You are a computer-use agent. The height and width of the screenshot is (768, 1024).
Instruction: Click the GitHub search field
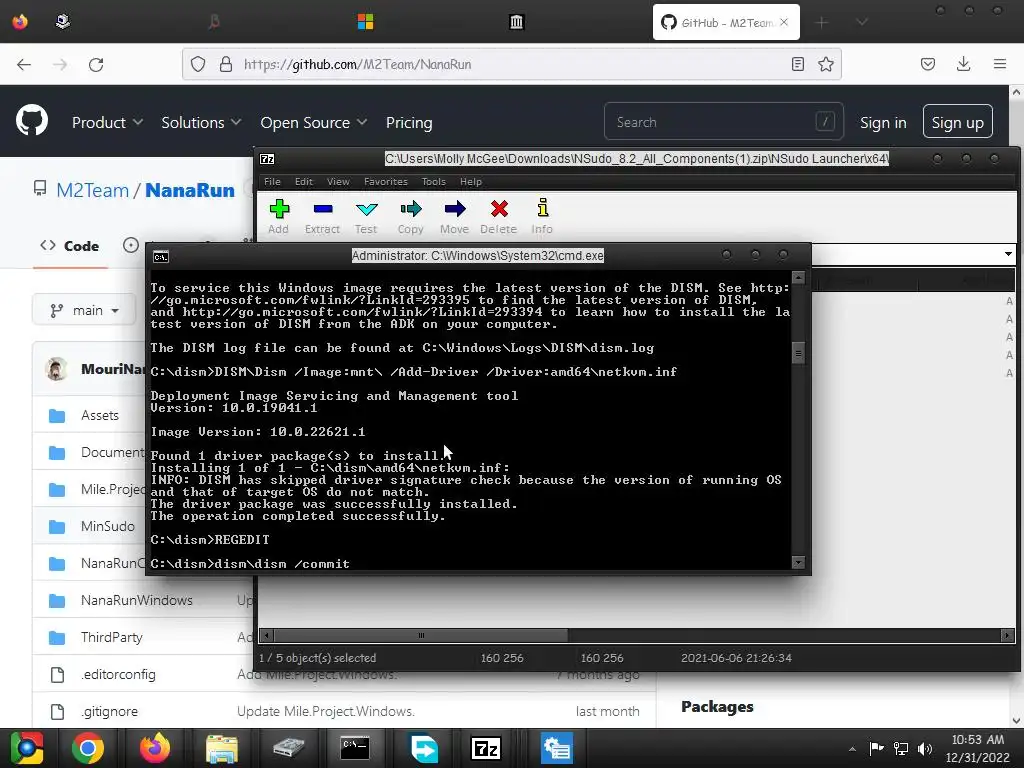point(724,121)
